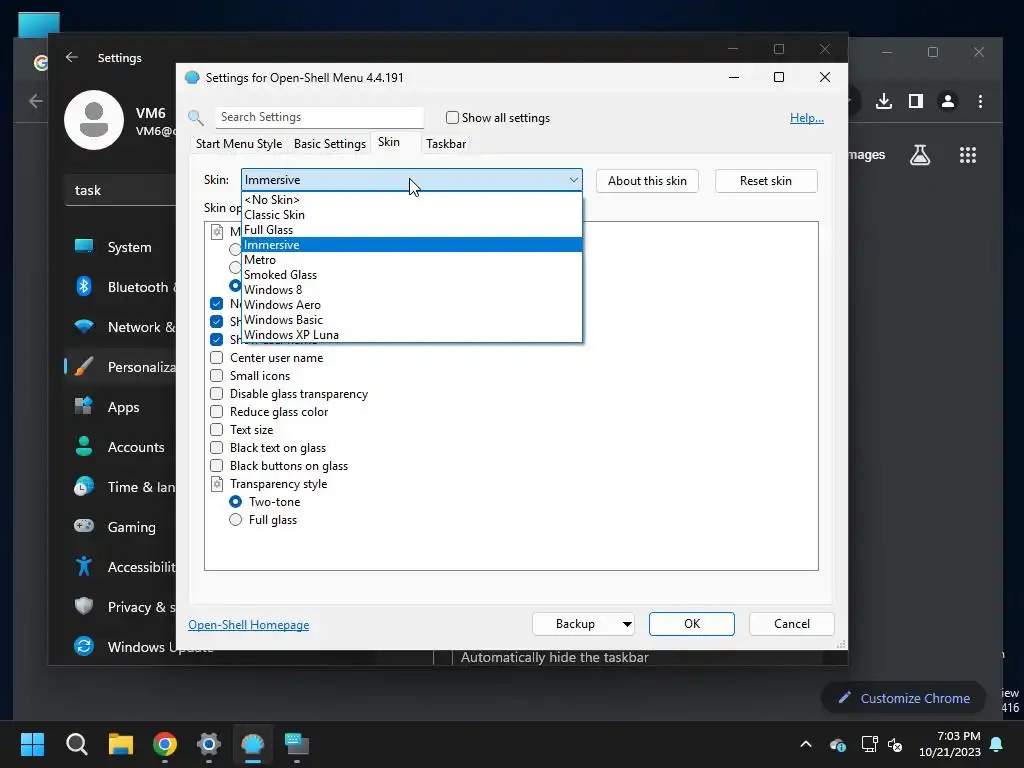
Task: Open Apps in Settings sidebar
Action: (x=120, y=407)
